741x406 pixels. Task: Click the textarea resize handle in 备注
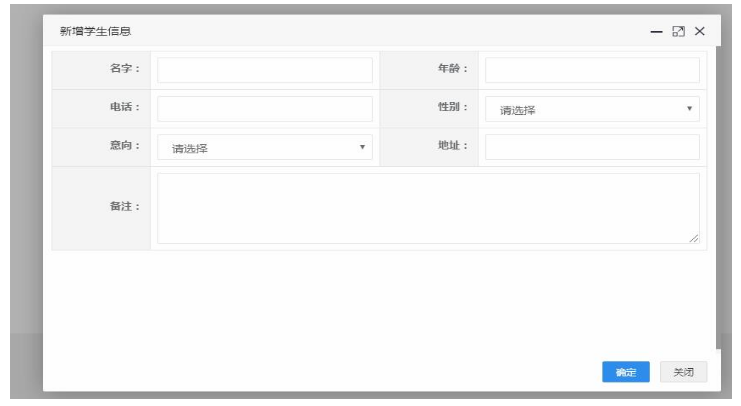tap(693, 238)
